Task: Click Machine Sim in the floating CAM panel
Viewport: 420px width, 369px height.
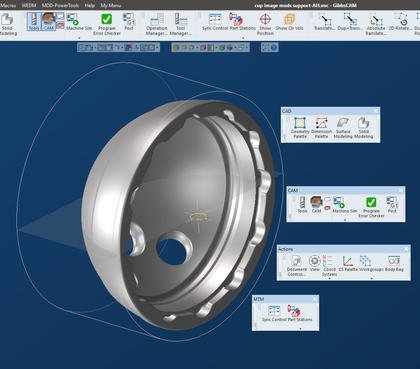Action: pos(344,205)
